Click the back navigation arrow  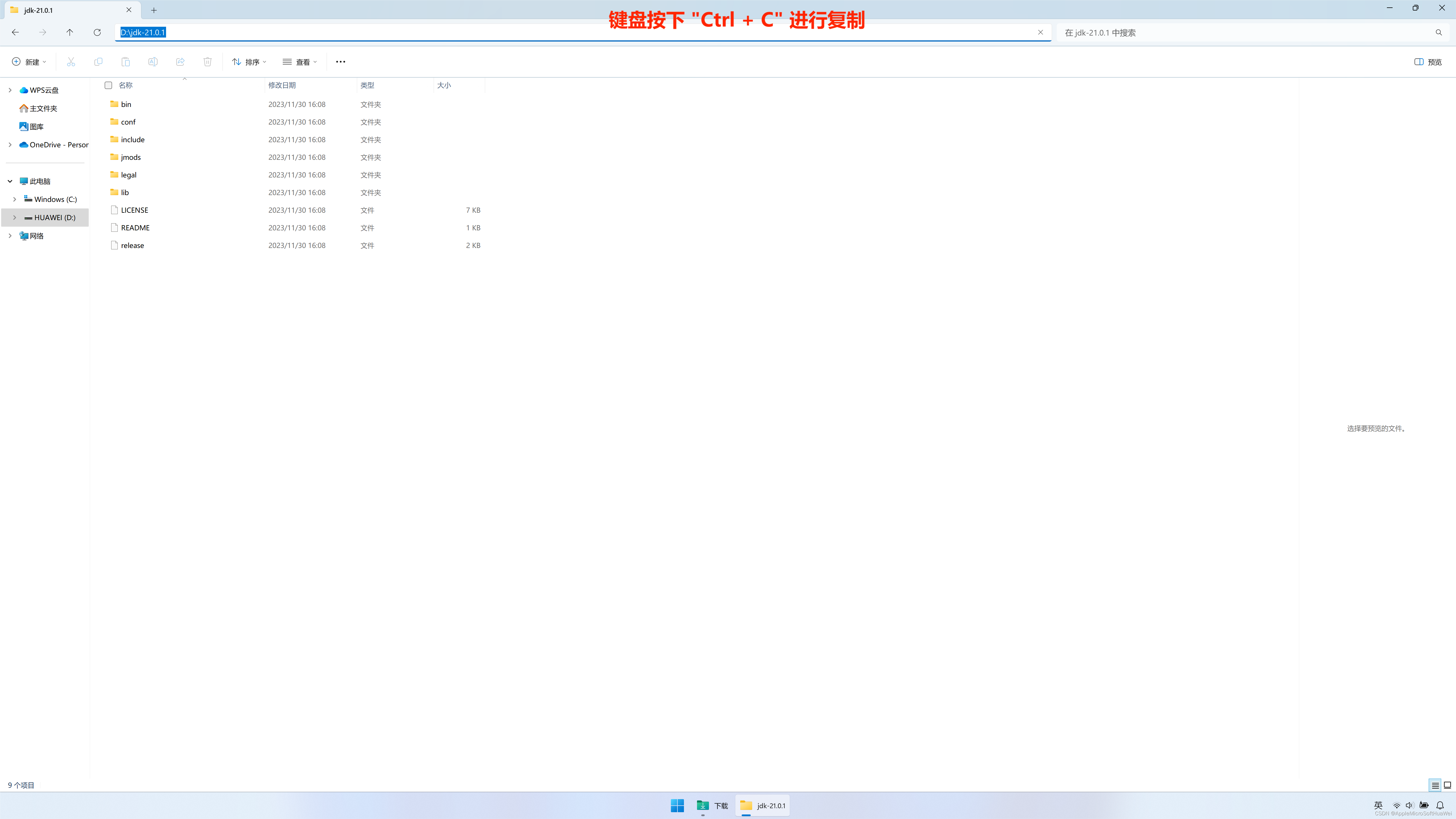coord(15,32)
